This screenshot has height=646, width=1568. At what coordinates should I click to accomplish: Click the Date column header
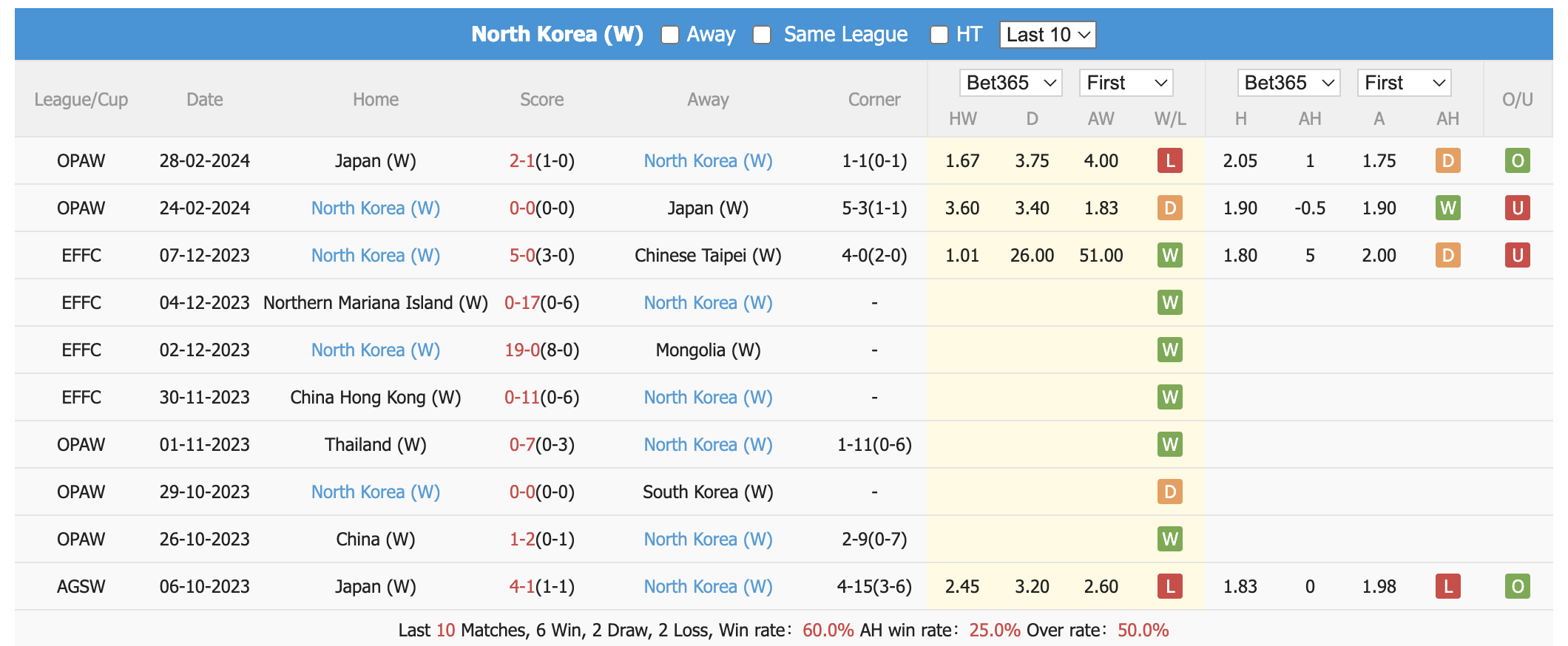[205, 99]
